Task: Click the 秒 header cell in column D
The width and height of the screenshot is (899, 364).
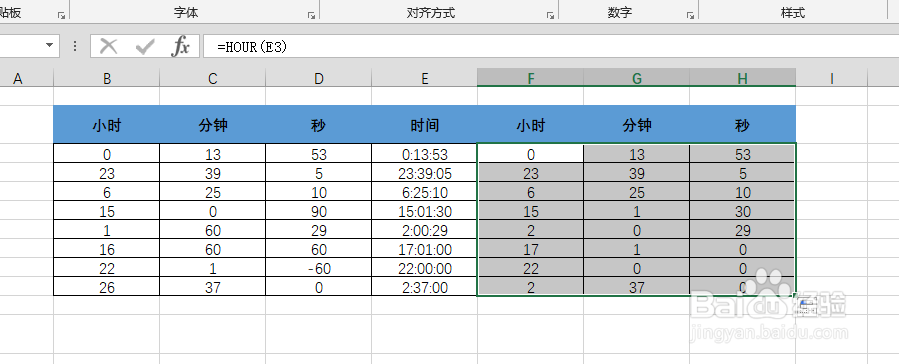Action: (x=319, y=124)
